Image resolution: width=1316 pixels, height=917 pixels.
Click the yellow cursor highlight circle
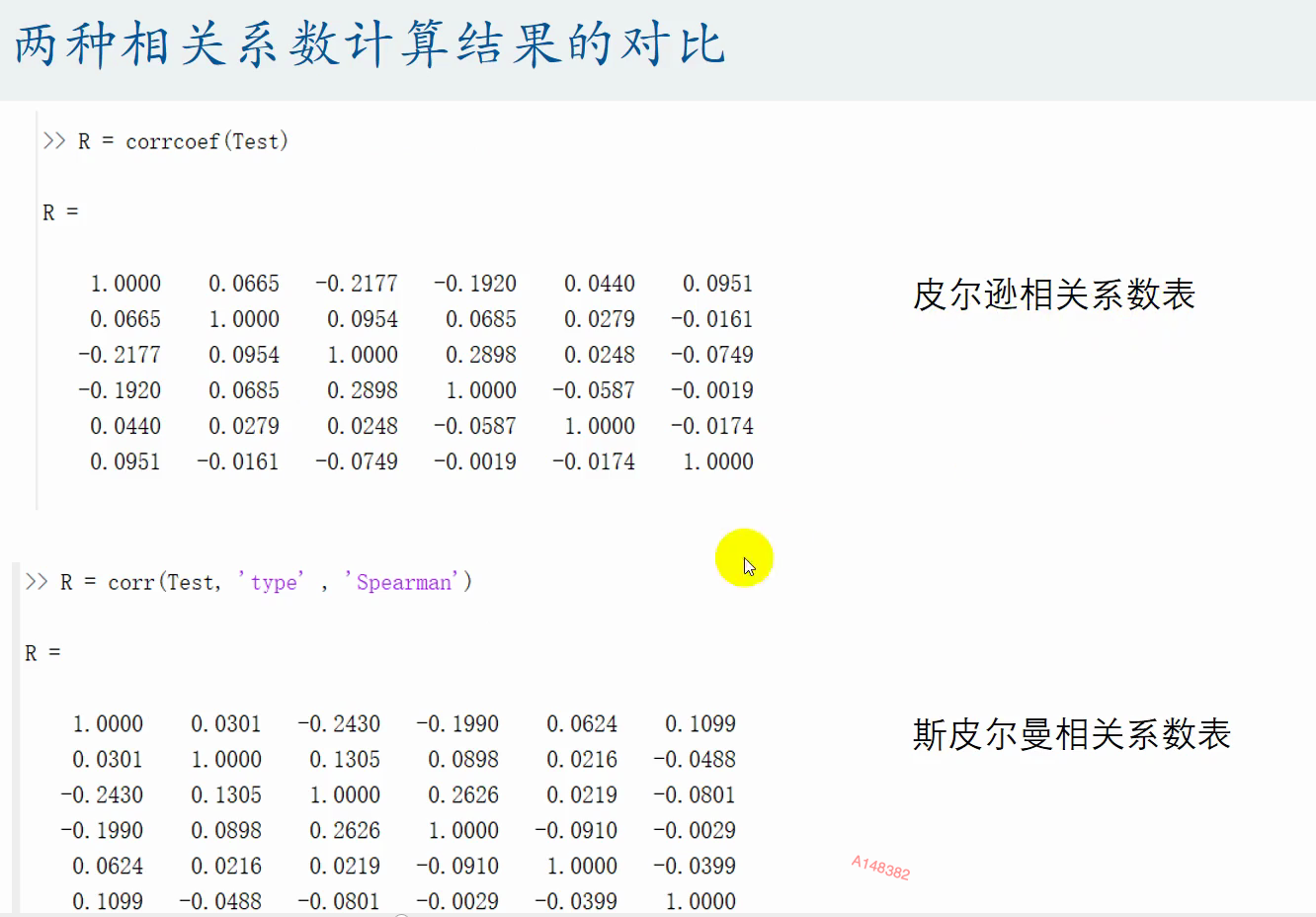pyautogui.click(x=745, y=557)
